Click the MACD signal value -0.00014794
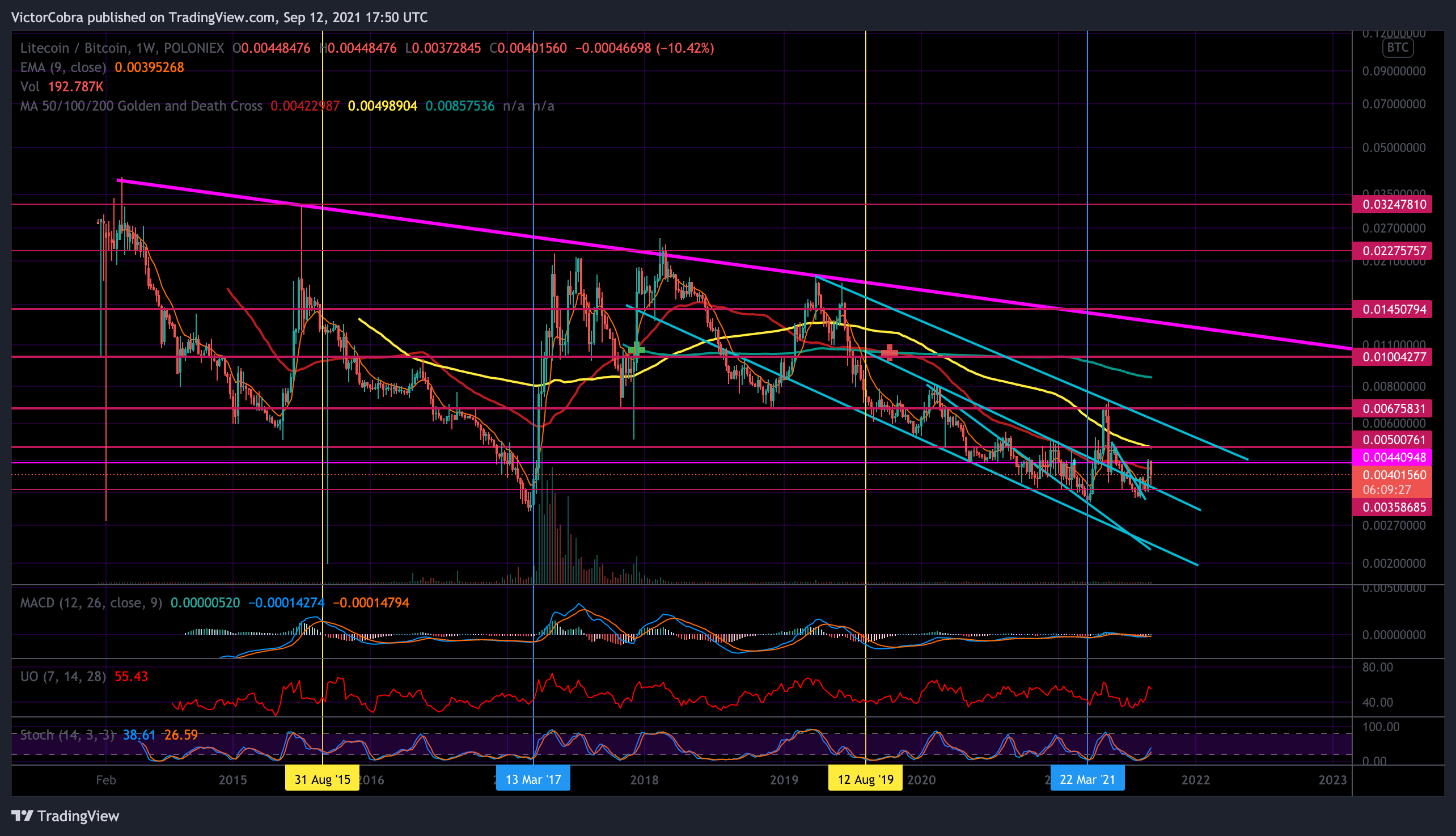The width and height of the screenshot is (1456, 836). 371,603
